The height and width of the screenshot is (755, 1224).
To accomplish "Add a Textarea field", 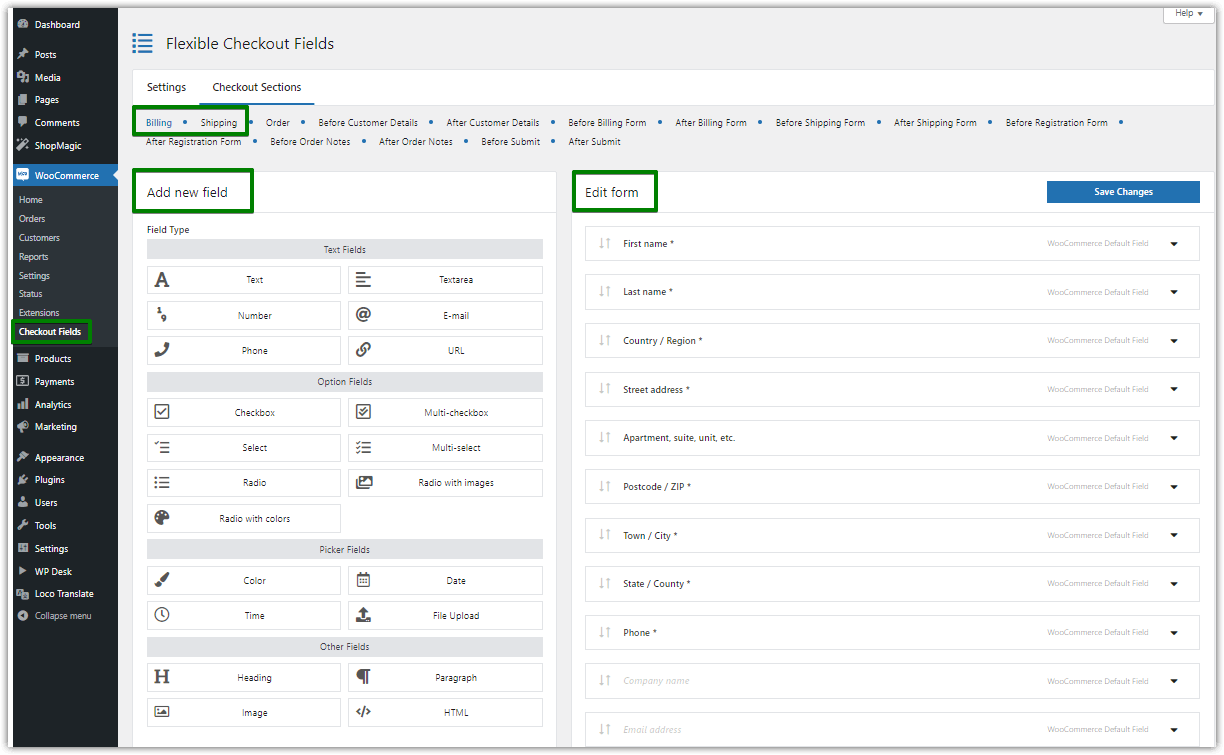I will [x=445, y=280].
